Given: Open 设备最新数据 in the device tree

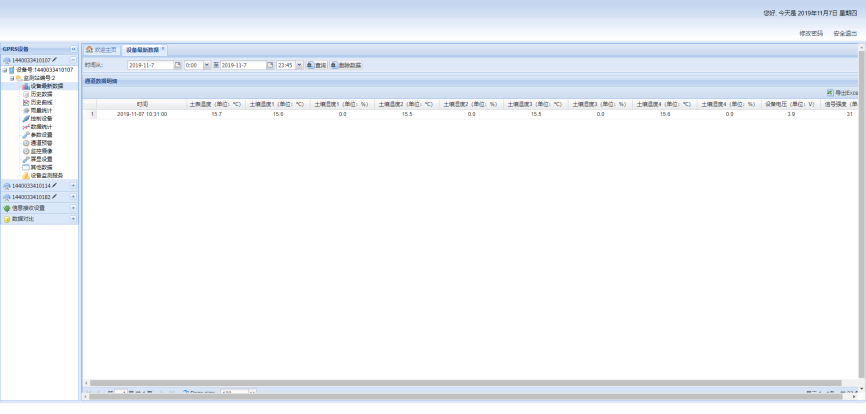Looking at the screenshot, I should (46, 86).
